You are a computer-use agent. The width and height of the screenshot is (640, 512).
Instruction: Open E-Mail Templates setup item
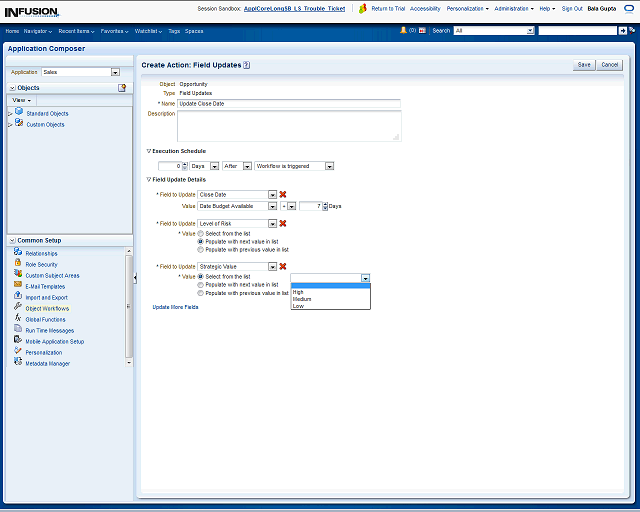[45, 286]
